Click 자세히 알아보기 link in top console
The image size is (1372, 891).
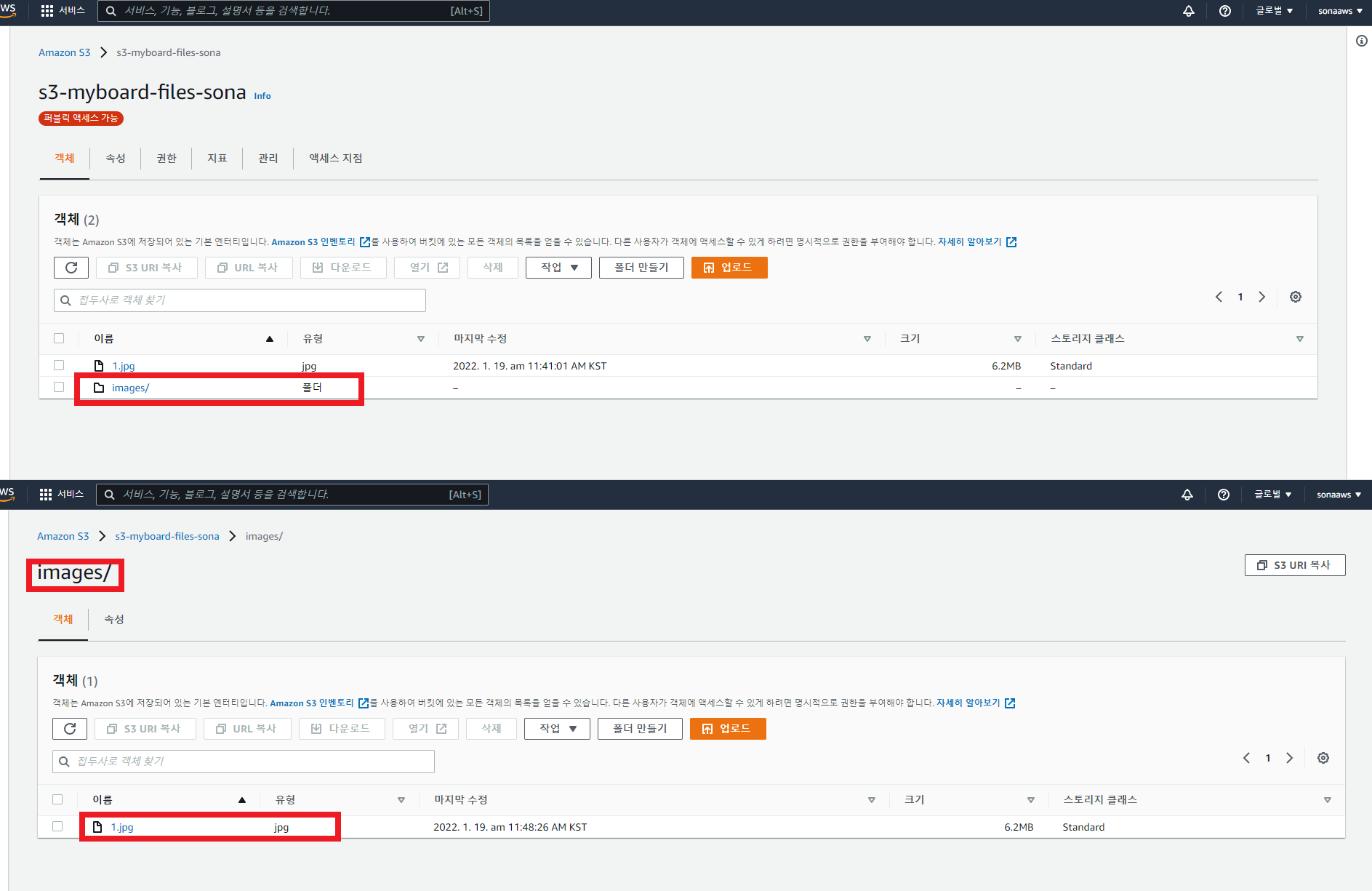pos(970,242)
